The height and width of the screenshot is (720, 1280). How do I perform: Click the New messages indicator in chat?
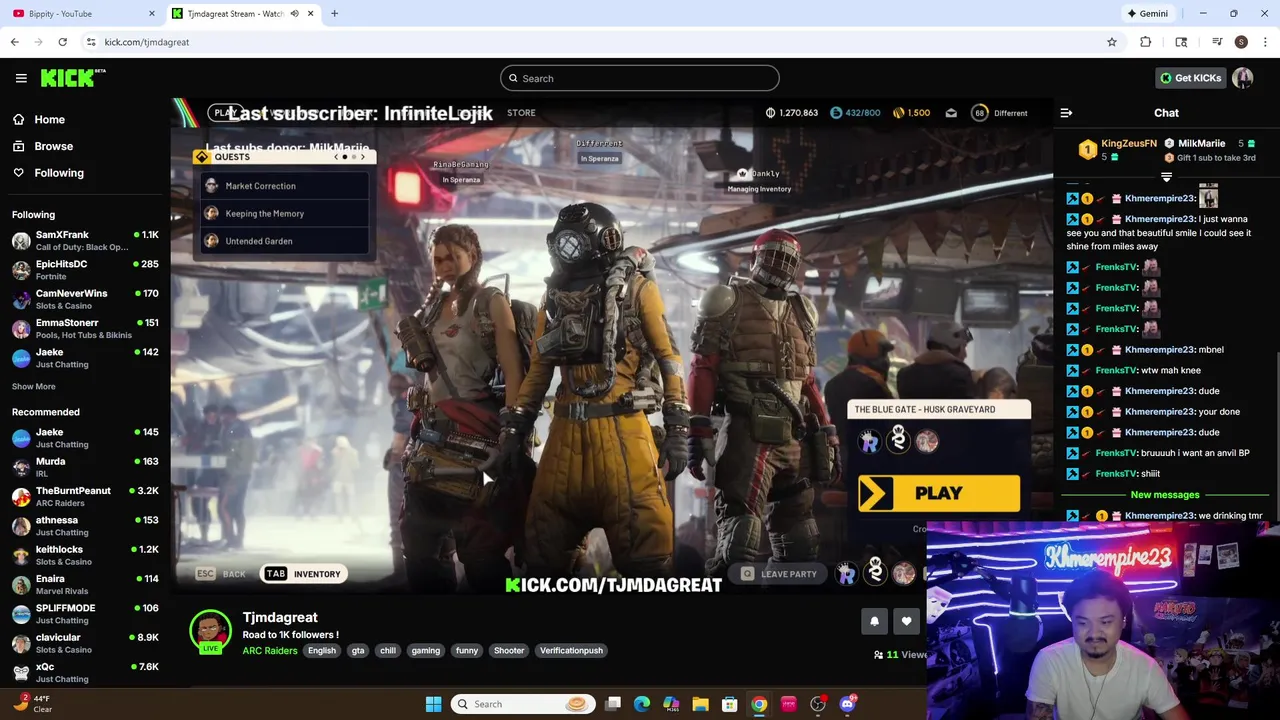1165,495
